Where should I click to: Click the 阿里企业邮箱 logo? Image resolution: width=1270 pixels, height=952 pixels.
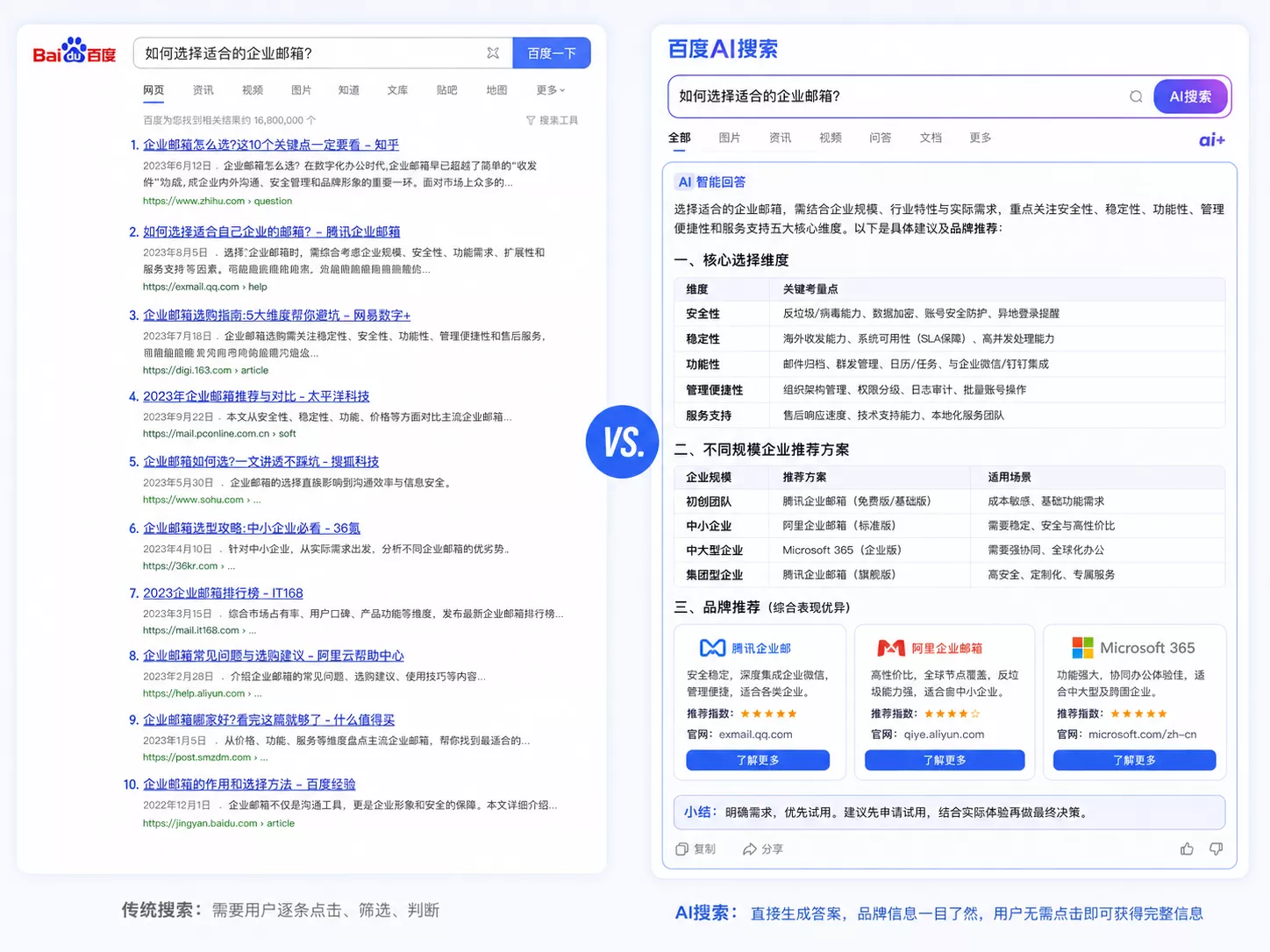point(930,648)
